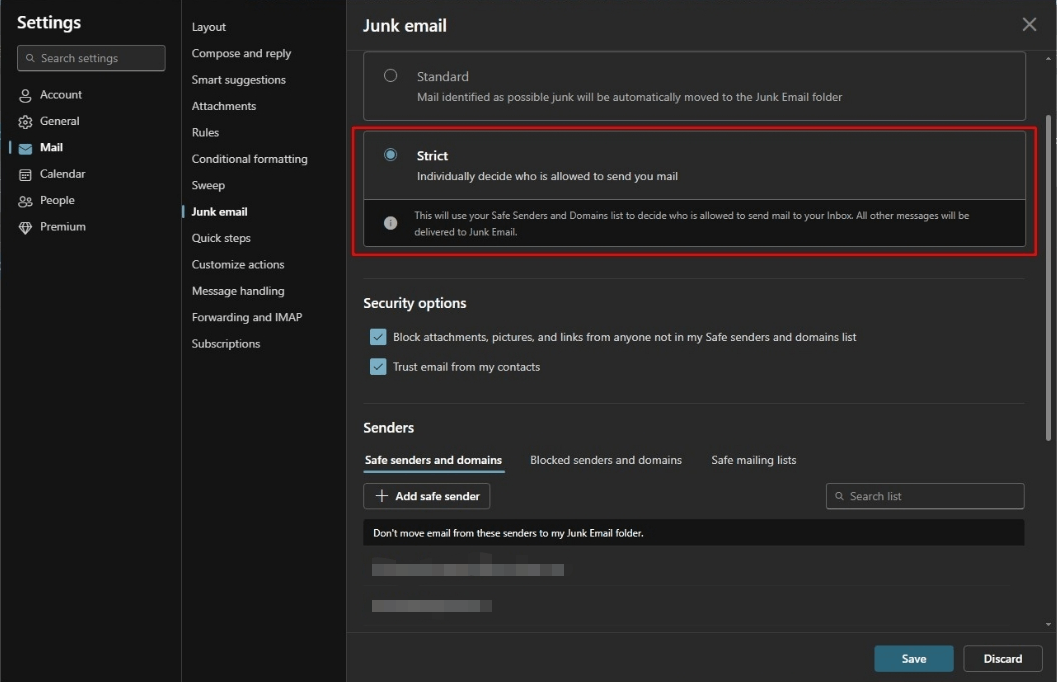Open Forwarding and IMAP settings
This screenshot has width=1057, height=682.
[x=247, y=317]
